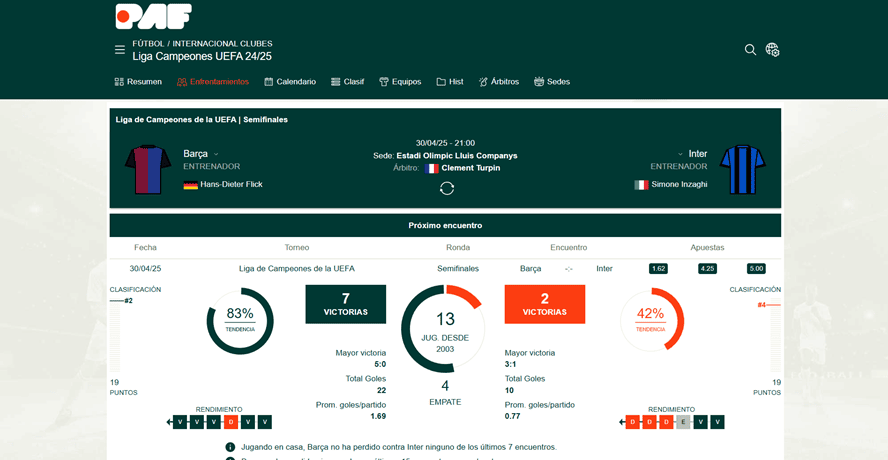
Task: Click Barça's Mayor victoria '5:0' value
Action: click(x=379, y=364)
